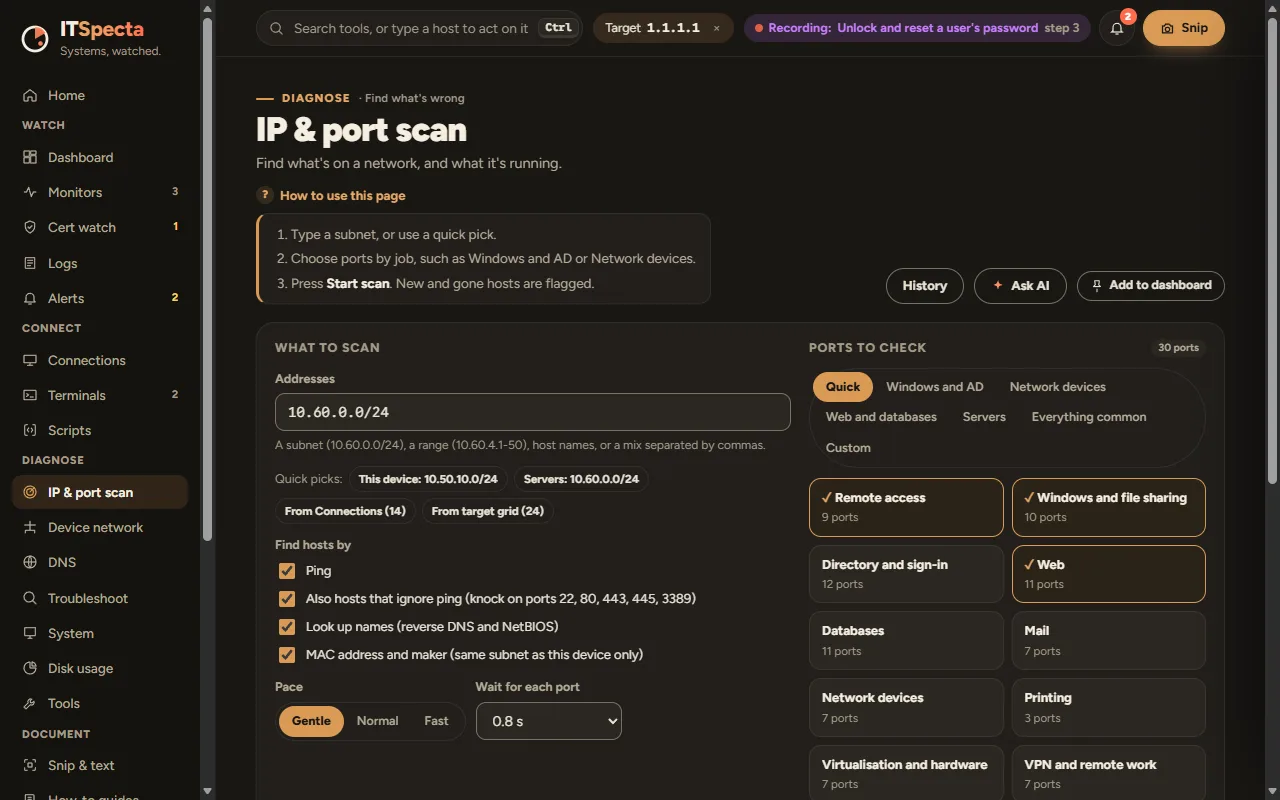Pick Servers: 10.60.0.0/24 quick pick

[581, 479]
